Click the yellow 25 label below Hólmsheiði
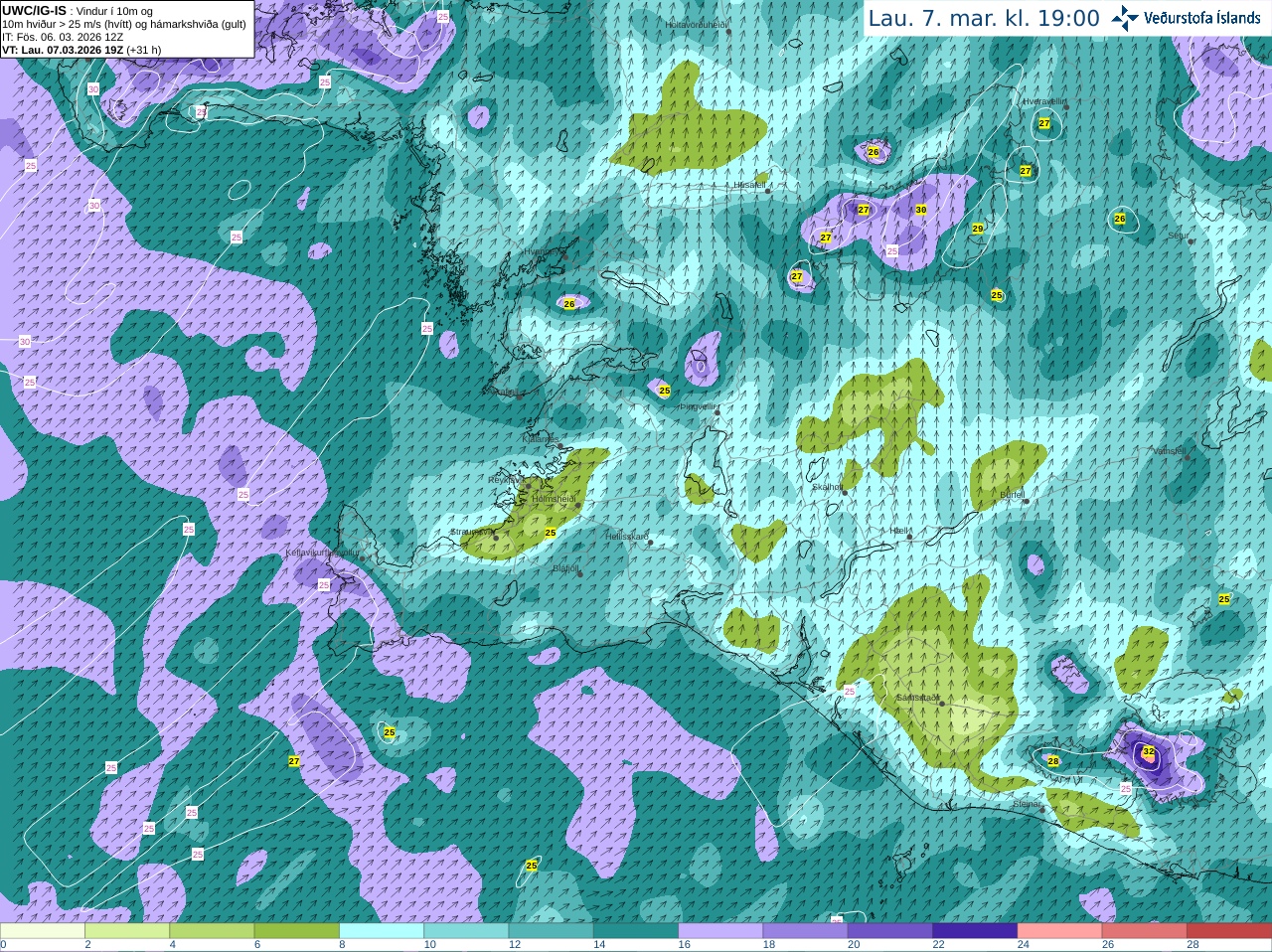 551,533
